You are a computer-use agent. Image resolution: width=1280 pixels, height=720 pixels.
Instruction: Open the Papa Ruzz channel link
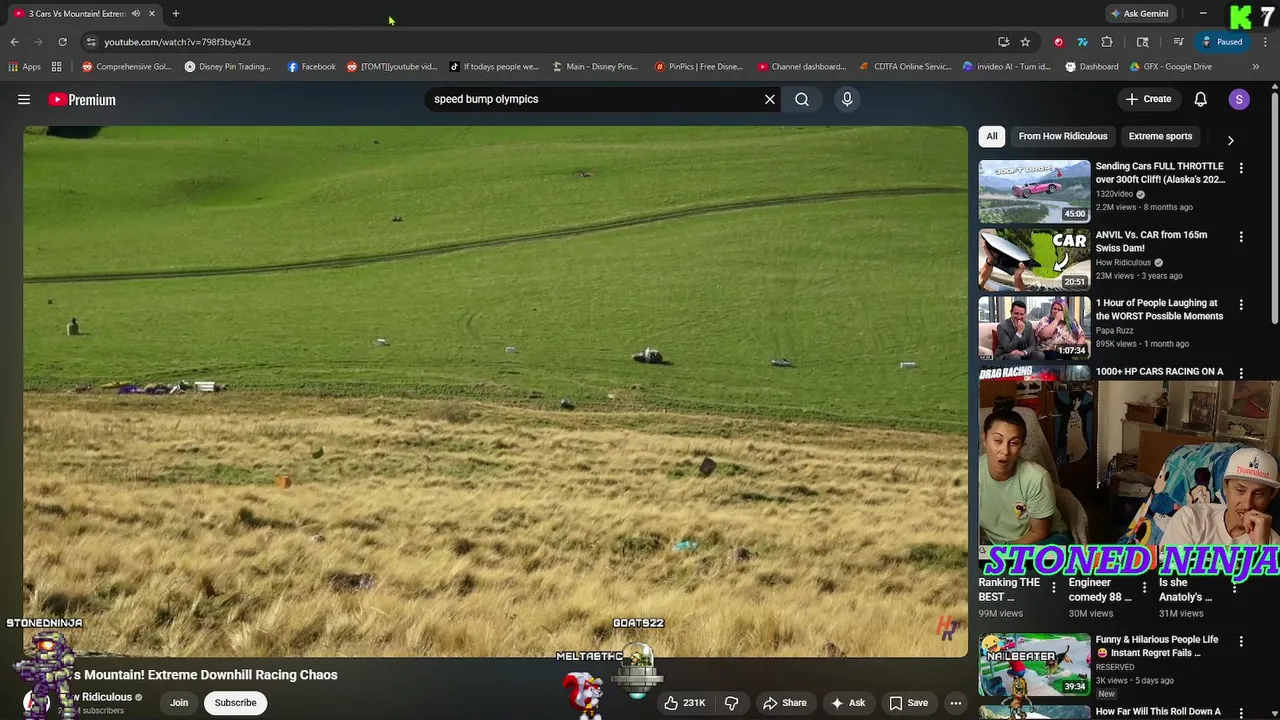(1115, 330)
